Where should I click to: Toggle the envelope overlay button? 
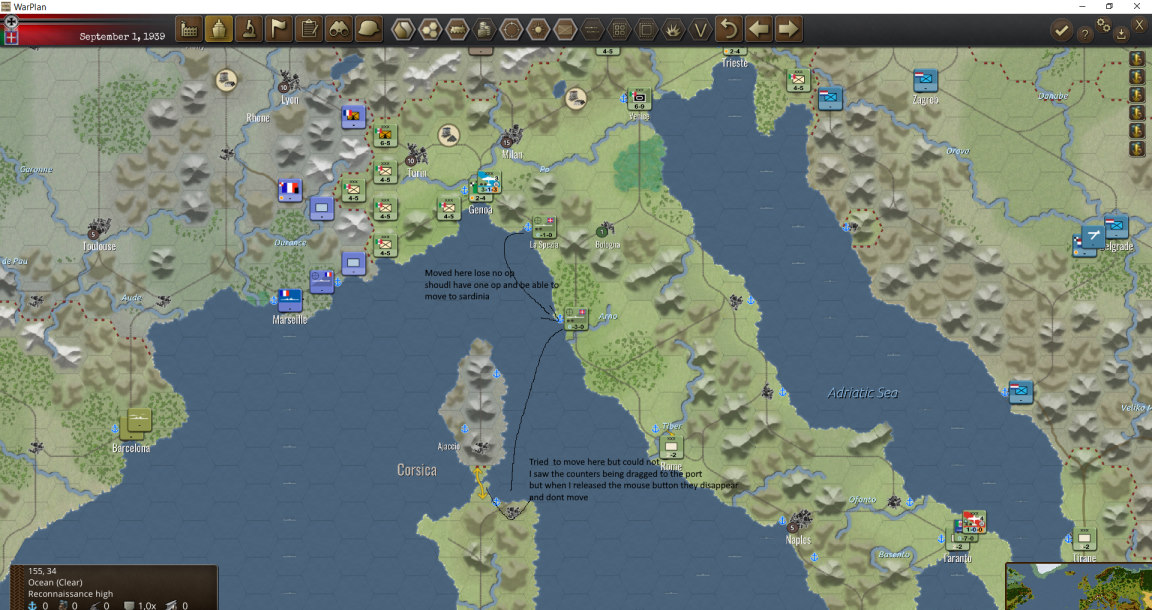tap(565, 29)
